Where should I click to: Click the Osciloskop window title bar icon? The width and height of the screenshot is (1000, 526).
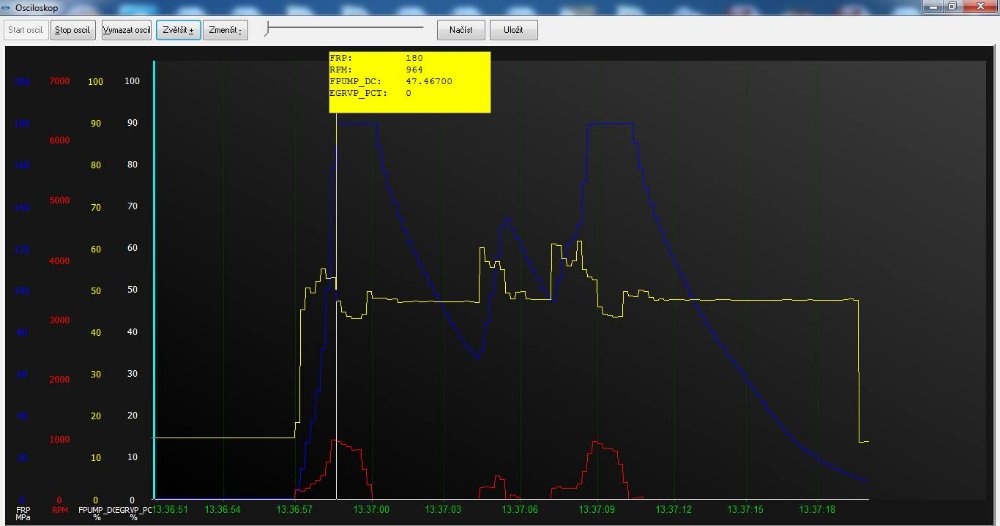point(8,7)
